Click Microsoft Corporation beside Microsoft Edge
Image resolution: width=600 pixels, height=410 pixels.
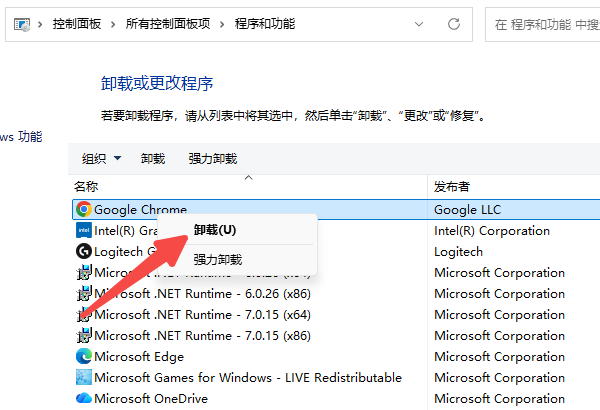tap(499, 356)
